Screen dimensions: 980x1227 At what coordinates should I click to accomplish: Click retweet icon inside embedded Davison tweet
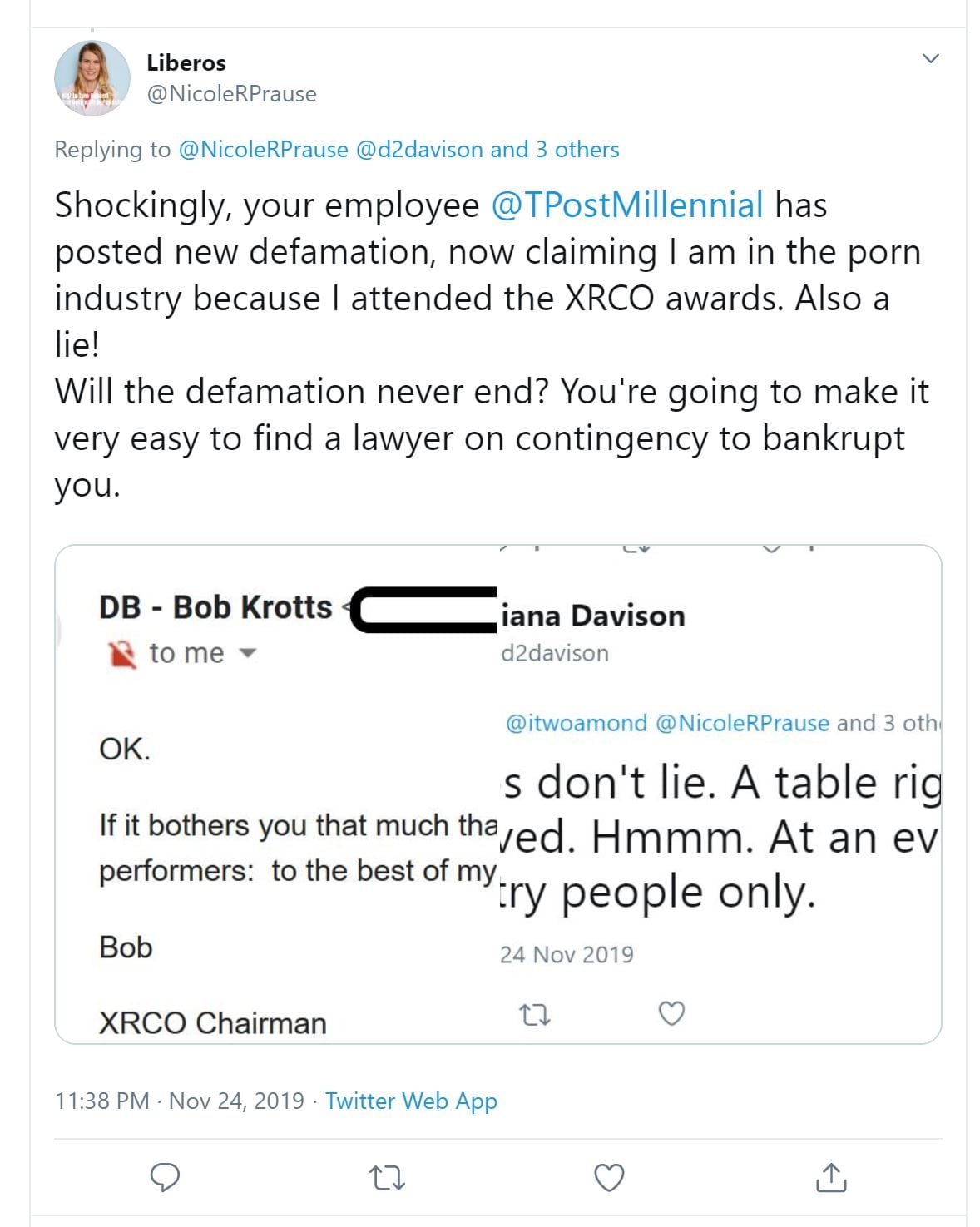tap(534, 1014)
